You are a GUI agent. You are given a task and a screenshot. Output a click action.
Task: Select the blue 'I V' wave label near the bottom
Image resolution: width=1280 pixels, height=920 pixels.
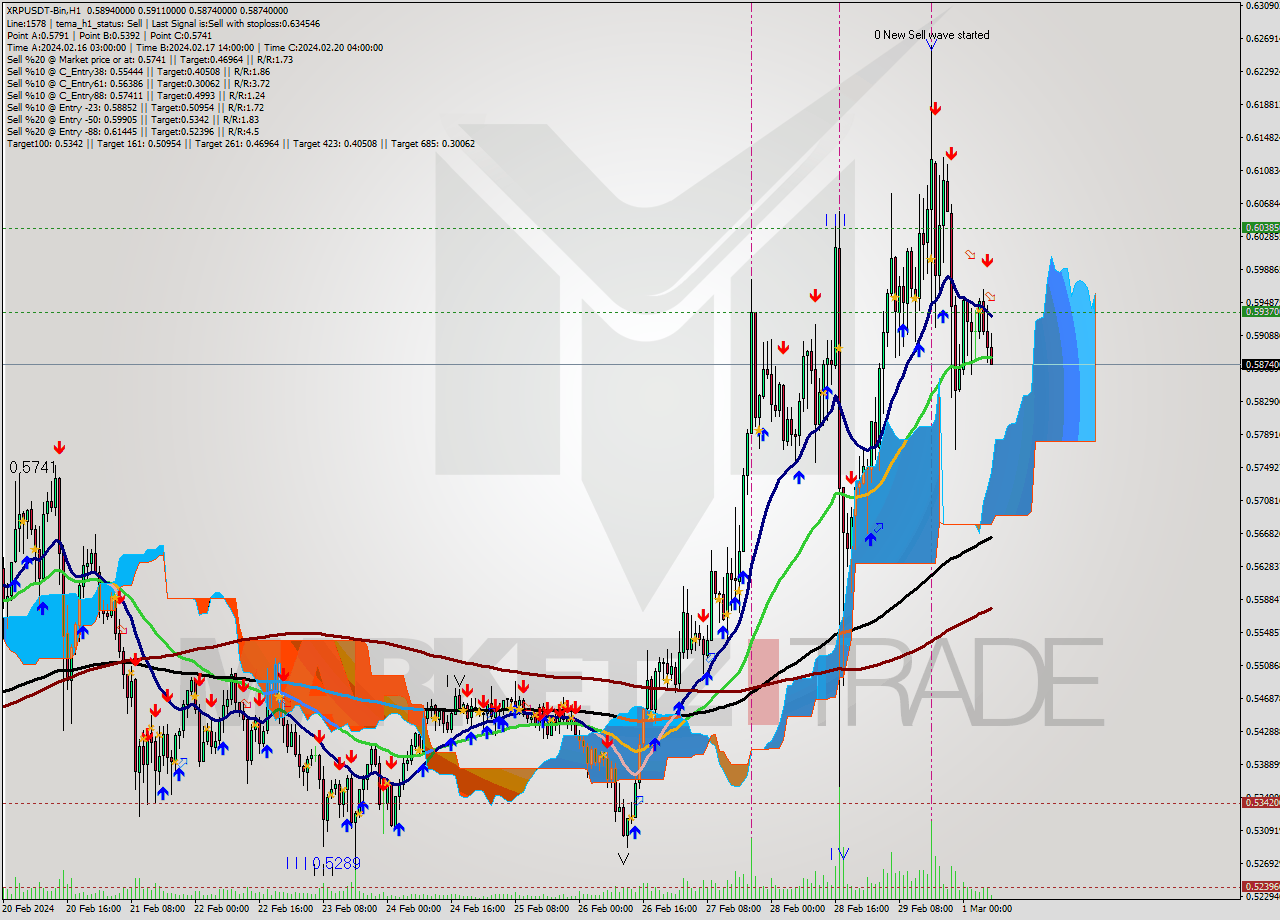pos(840,853)
